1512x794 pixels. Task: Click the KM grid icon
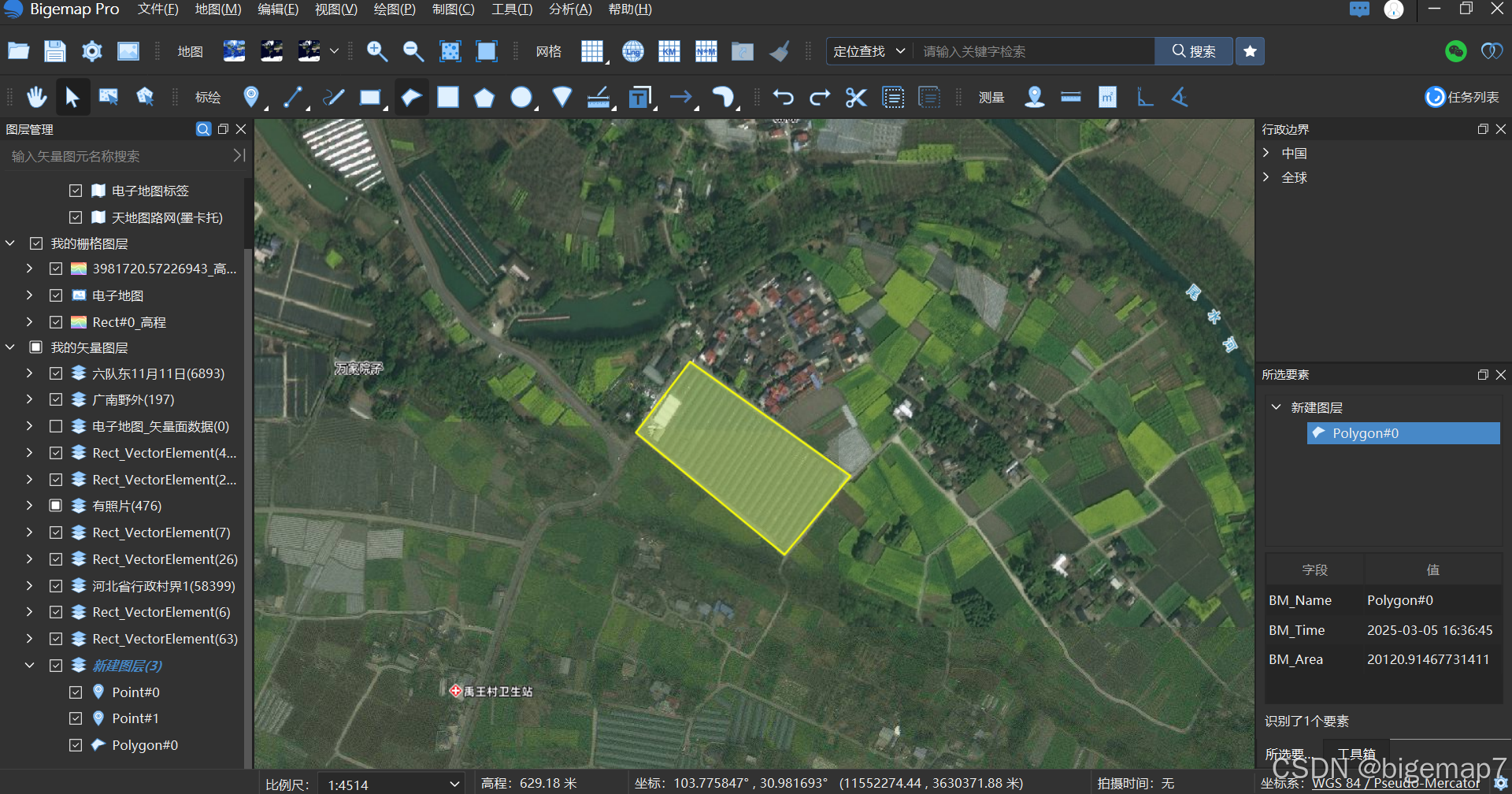[x=669, y=51]
